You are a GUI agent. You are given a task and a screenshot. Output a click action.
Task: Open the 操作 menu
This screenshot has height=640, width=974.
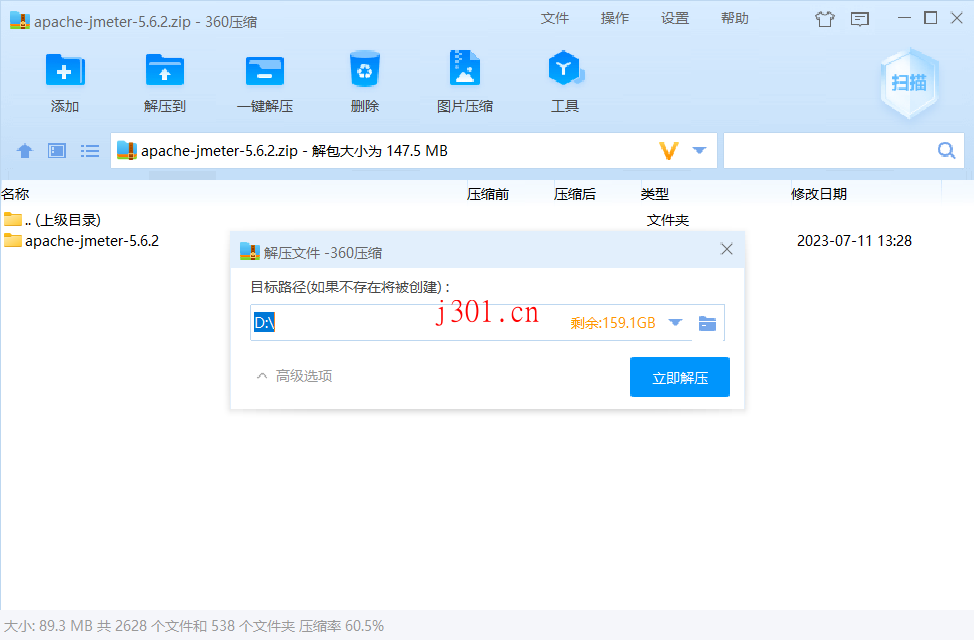615,19
